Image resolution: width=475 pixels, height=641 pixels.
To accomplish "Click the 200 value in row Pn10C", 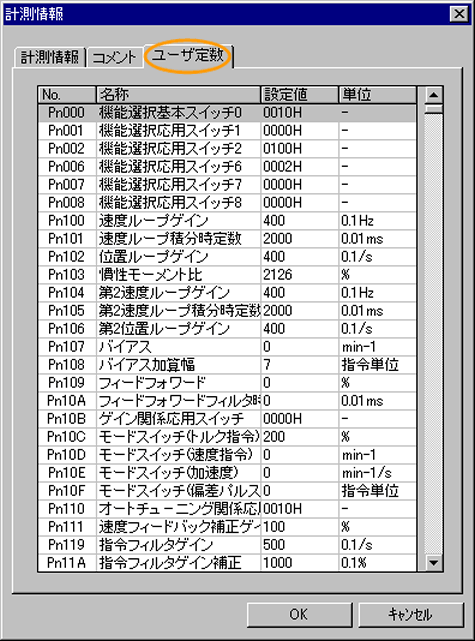I will (300, 437).
